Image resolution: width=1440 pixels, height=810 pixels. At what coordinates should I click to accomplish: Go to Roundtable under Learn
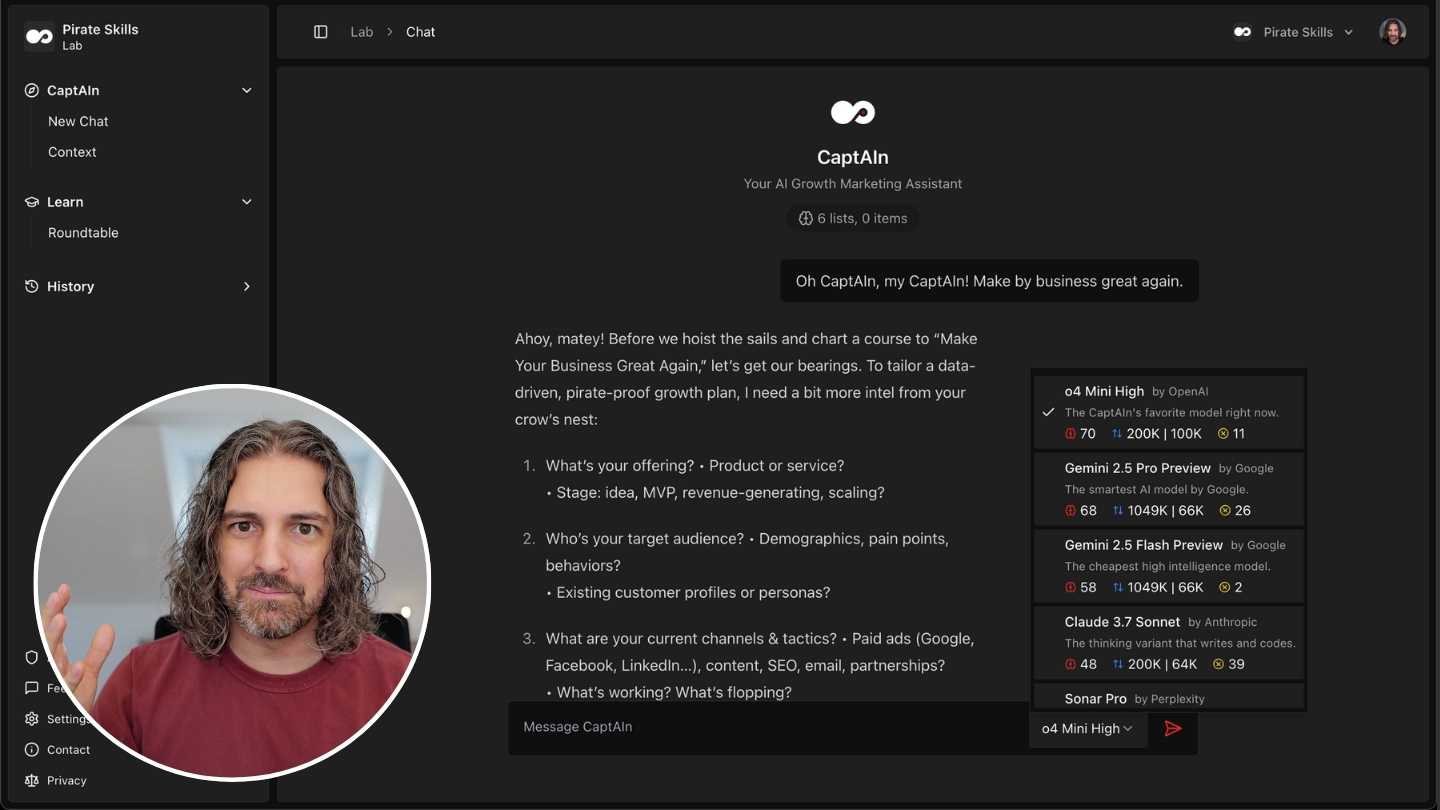tap(83, 232)
